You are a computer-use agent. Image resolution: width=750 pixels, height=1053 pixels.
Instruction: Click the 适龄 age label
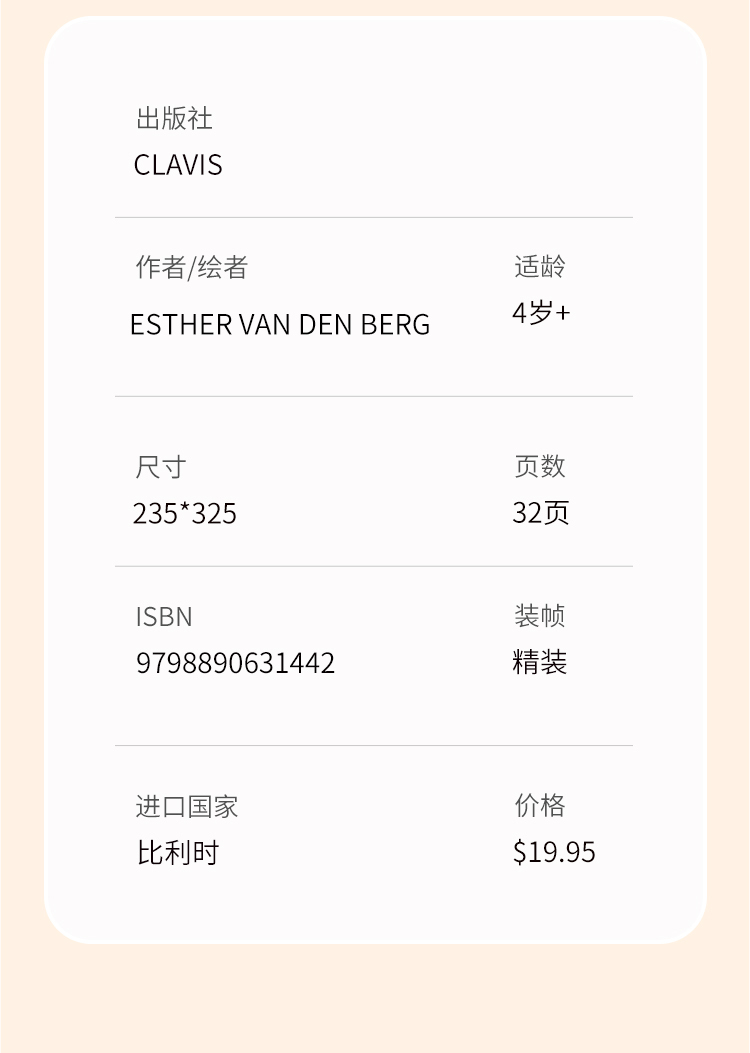click(x=539, y=266)
